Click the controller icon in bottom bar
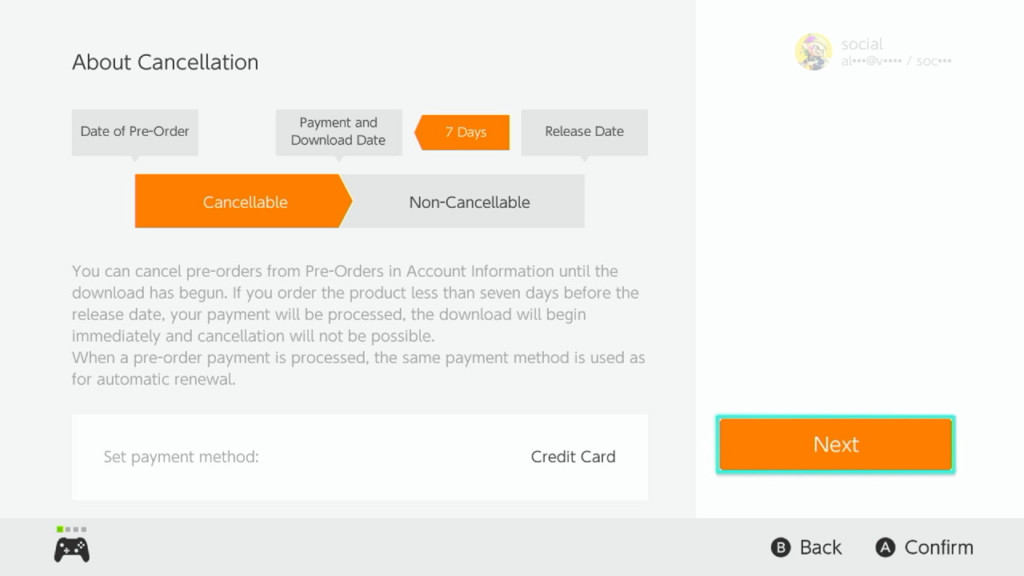Screen dimensions: 1024x576 point(72,549)
